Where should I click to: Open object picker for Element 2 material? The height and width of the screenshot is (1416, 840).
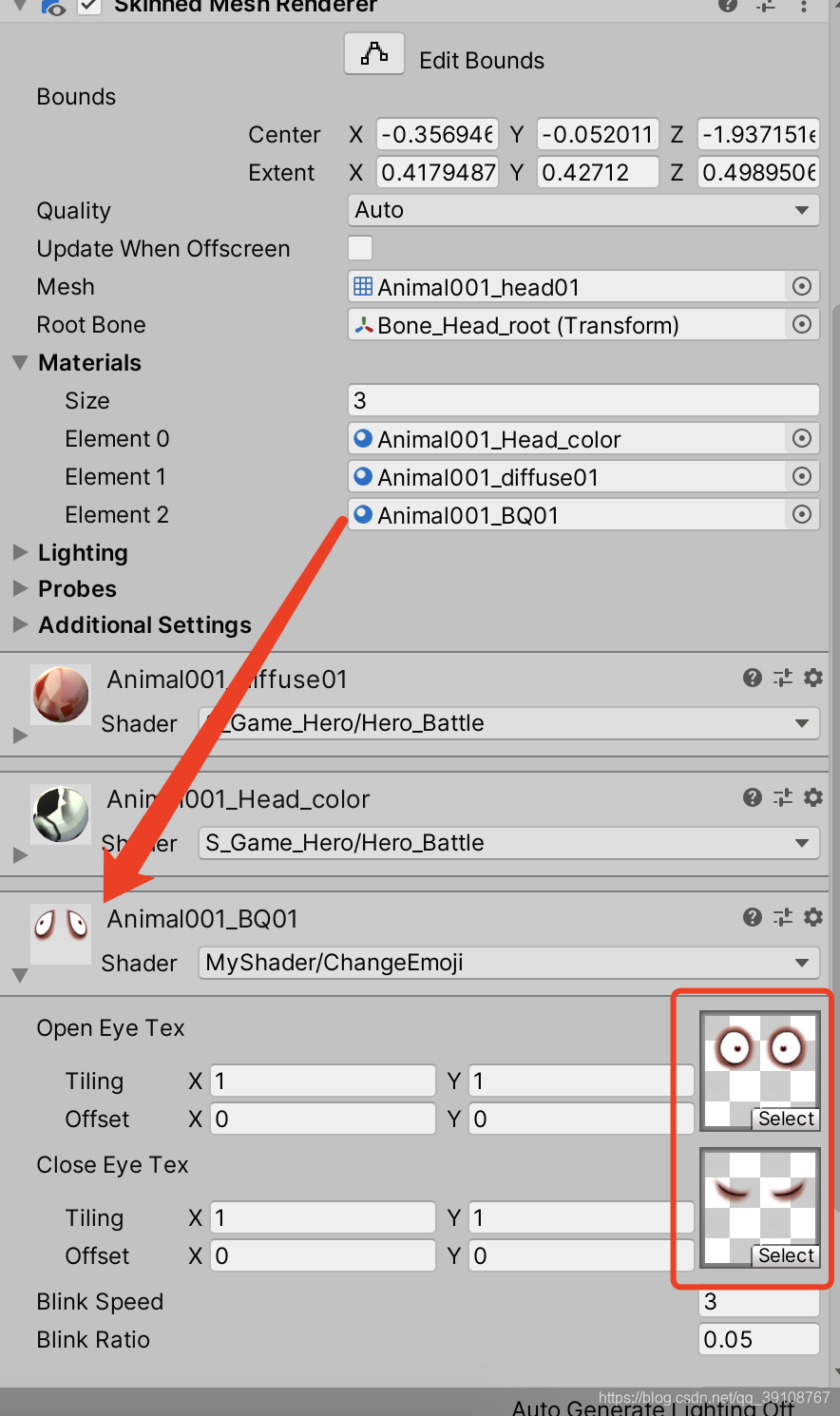tap(802, 514)
